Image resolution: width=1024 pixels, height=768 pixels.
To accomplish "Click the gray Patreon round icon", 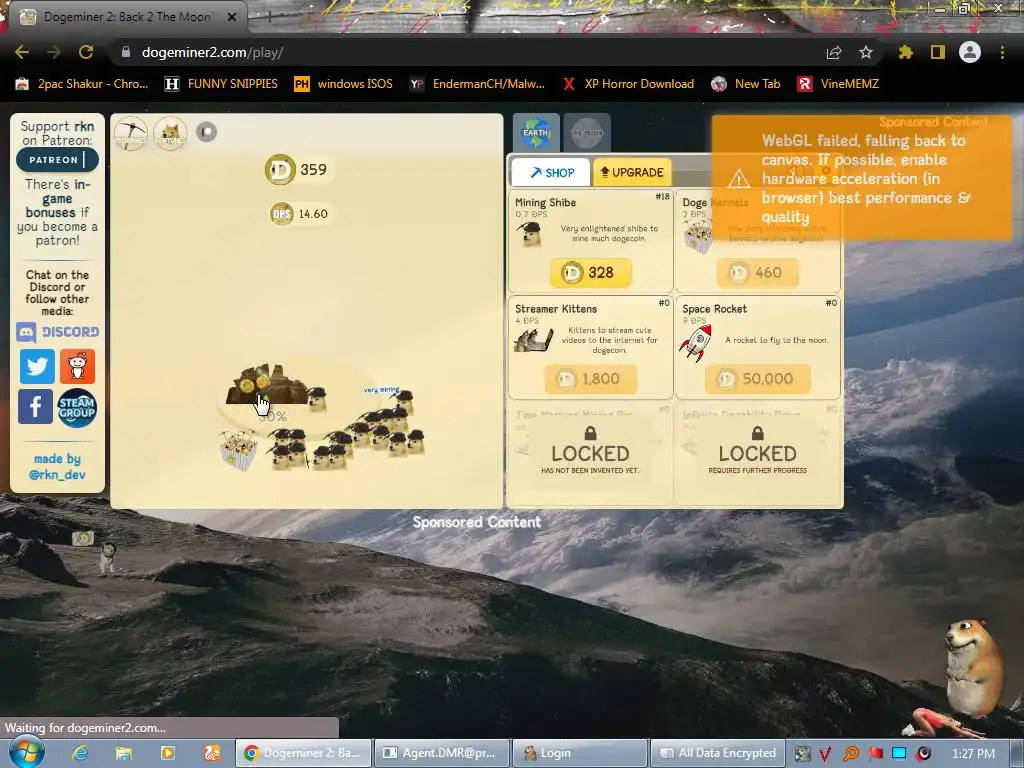I will 206,132.
